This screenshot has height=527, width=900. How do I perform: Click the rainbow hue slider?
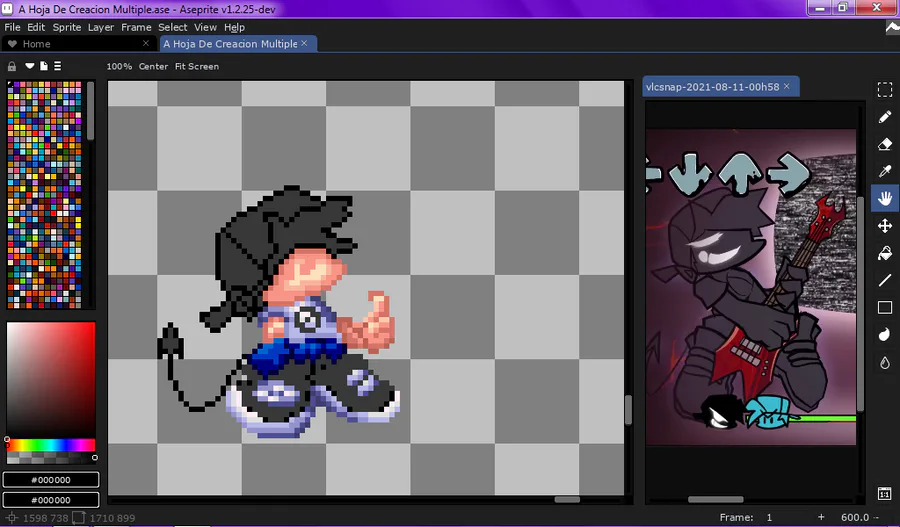point(51,445)
